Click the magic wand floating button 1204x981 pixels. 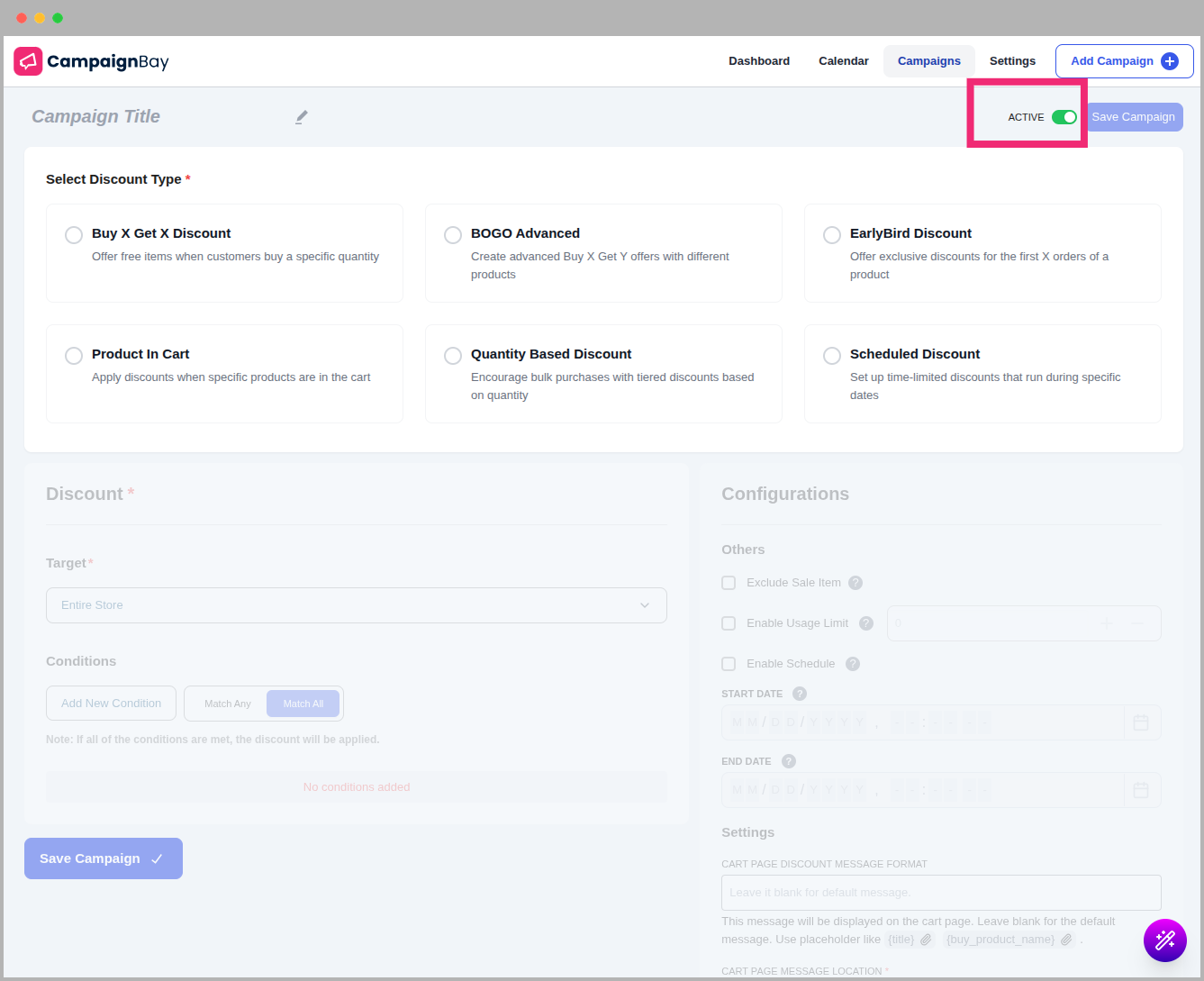[x=1164, y=940]
